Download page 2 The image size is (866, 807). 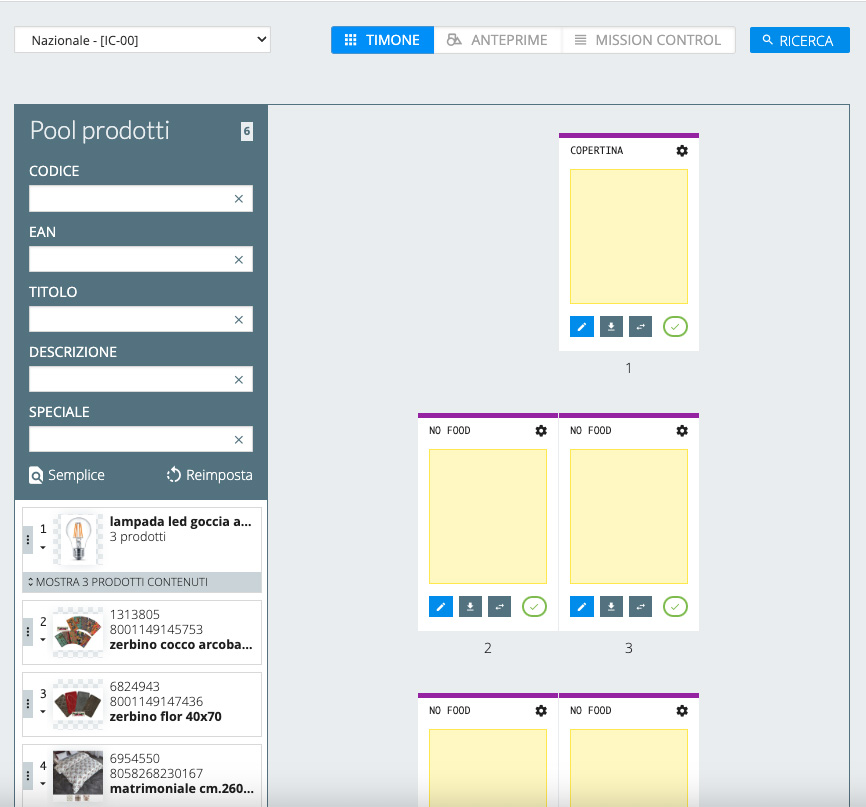(x=471, y=607)
